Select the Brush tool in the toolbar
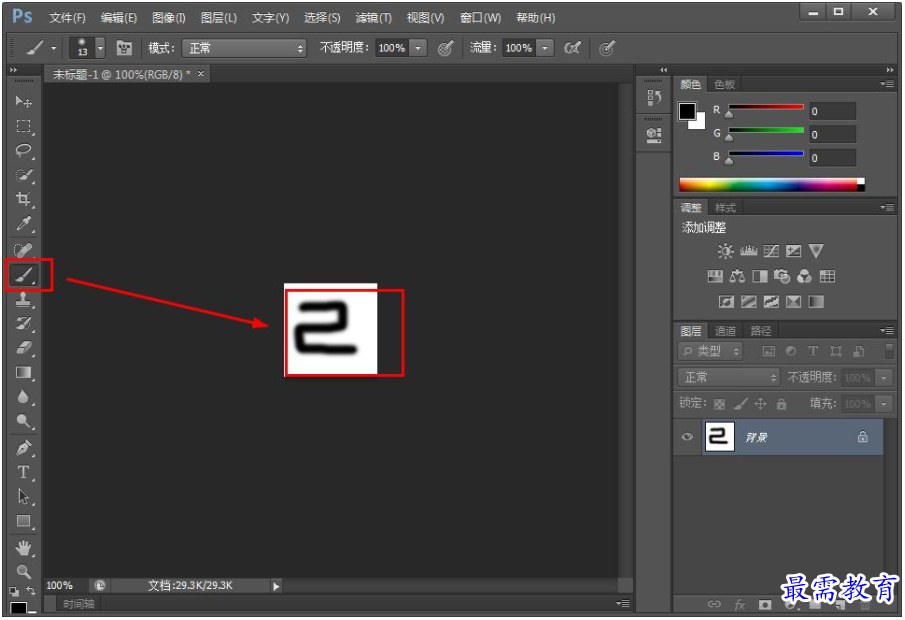Image resolution: width=905 pixels, height=620 pixels. (x=24, y=275)
